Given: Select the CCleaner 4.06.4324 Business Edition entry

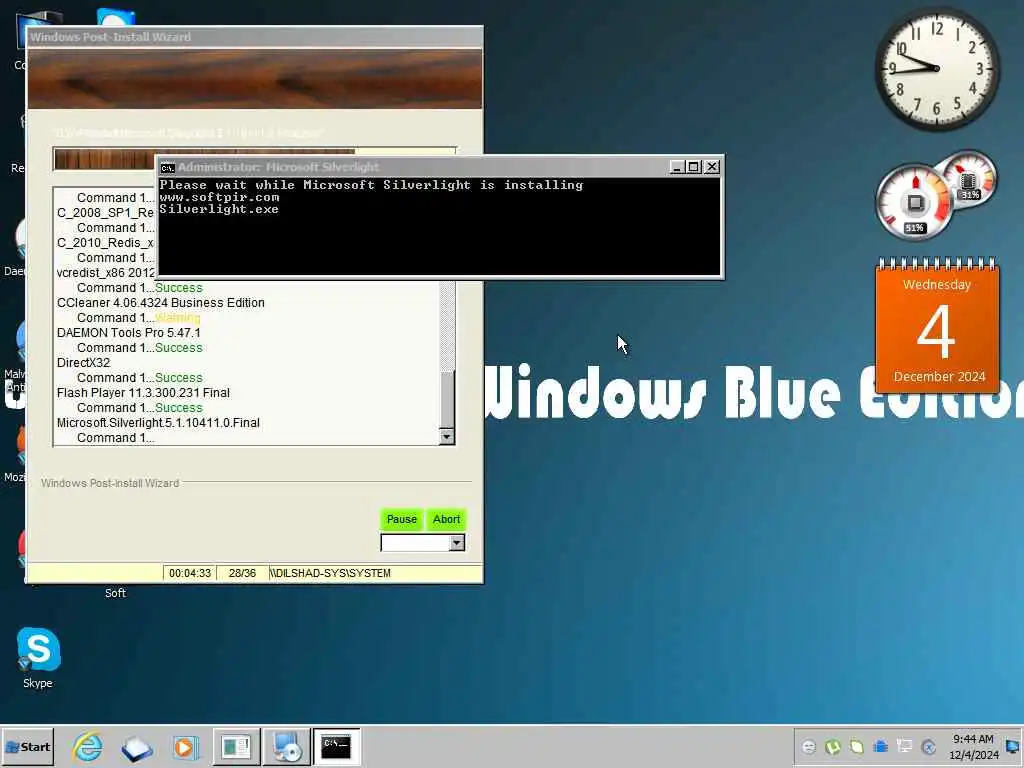Looking at the screenshot, I should coord(161,302).
